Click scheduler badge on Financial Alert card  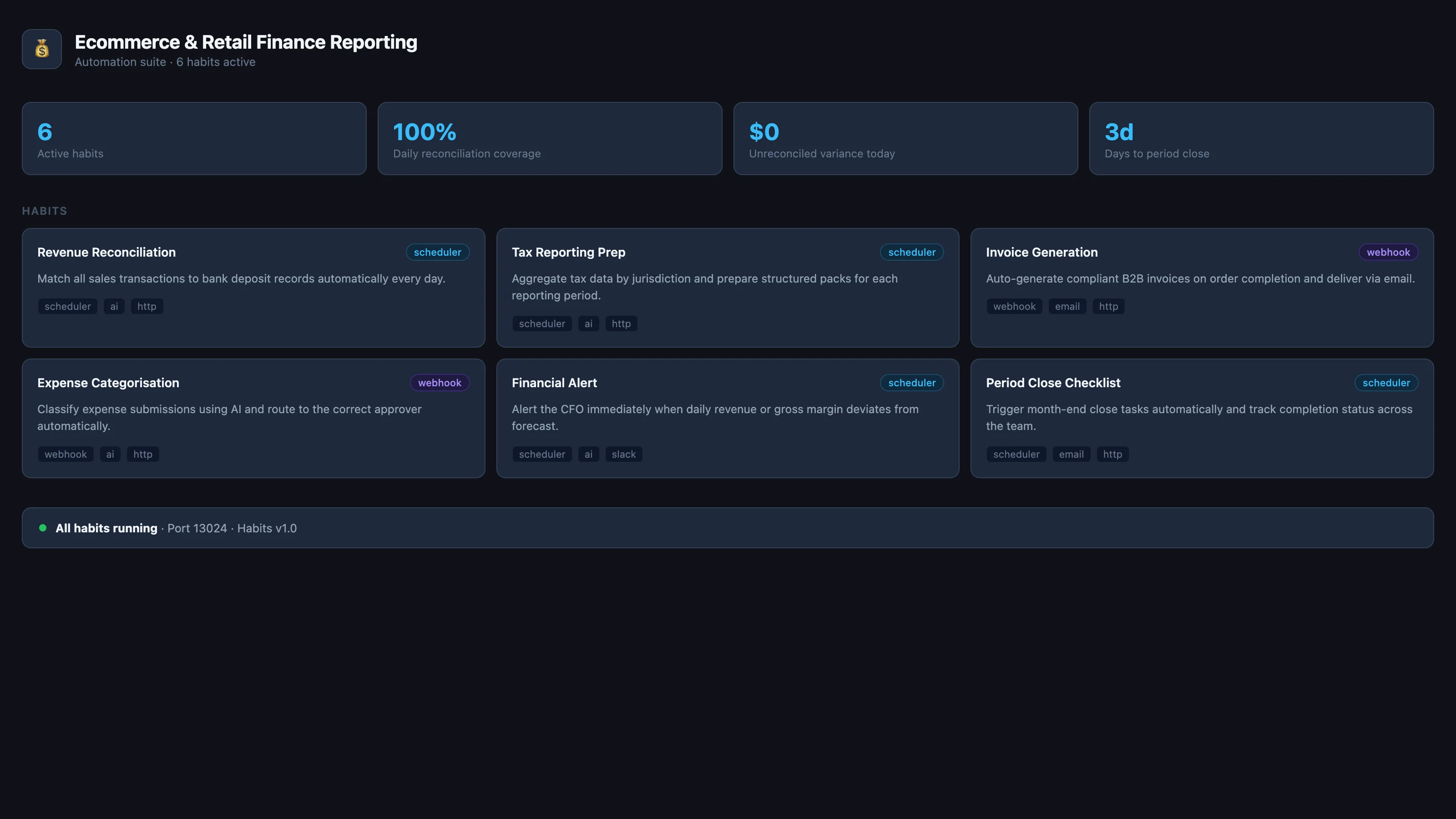912,383
